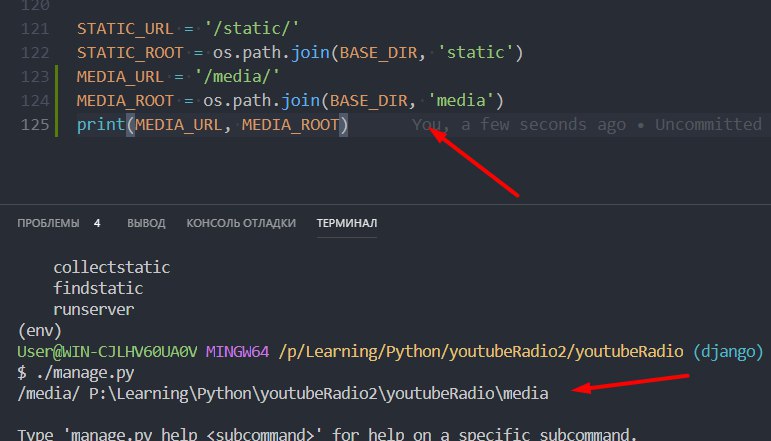Click the youtubeRadio path in terminal prompt

[481, 352]
